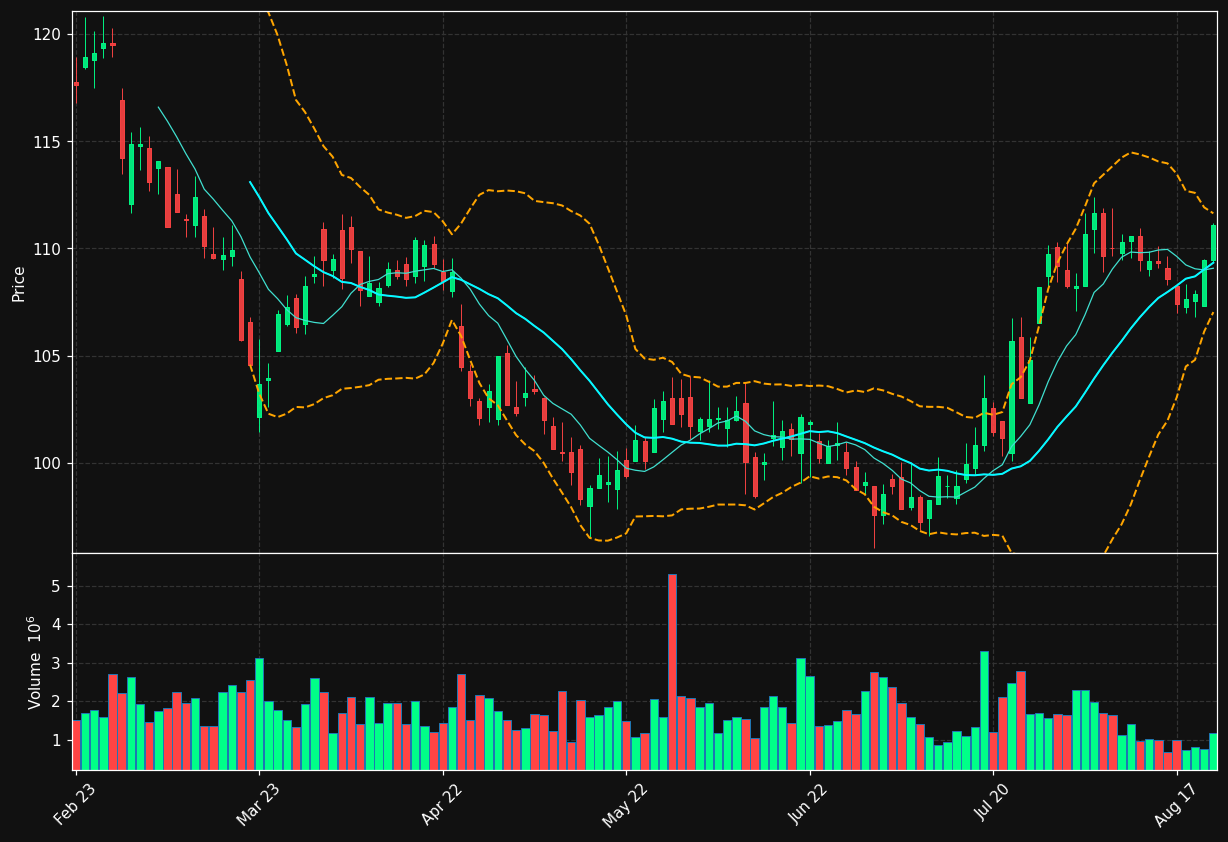1228x842 pixels.
Task: Click the green volume bar at Mar 23
Action: click(259, 714)
